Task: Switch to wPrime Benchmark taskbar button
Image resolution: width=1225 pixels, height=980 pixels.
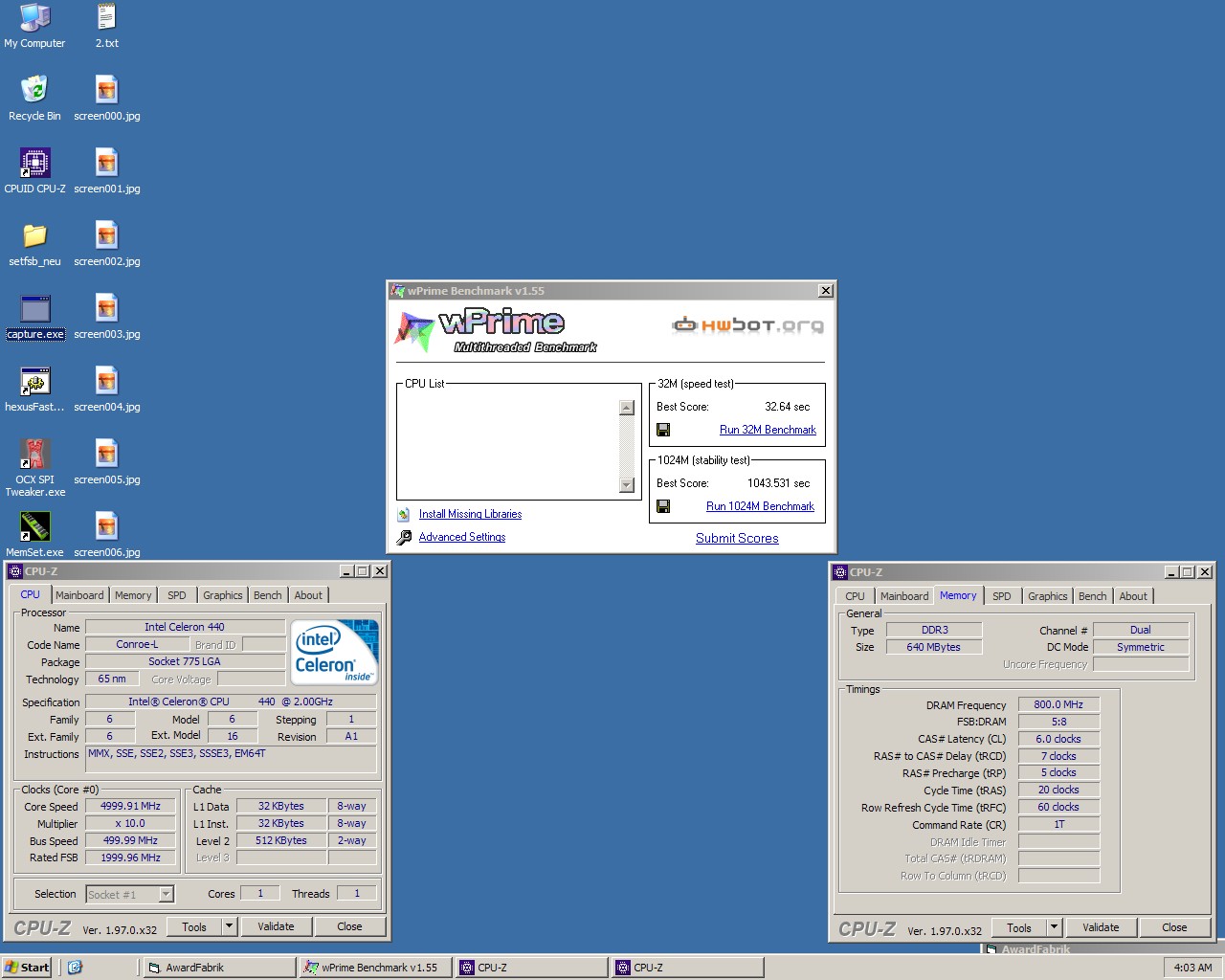Action: (x=375, y=968)
